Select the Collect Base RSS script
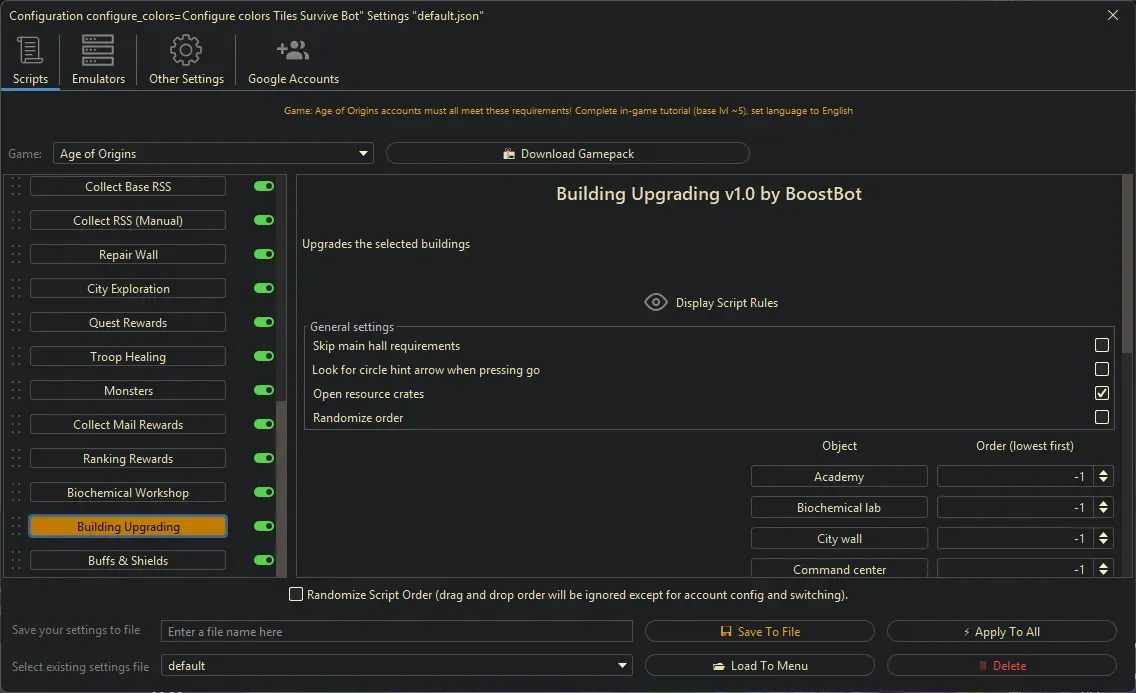Screen dimensions: 1136x693 pyautogui.click(x=127, y=186)
